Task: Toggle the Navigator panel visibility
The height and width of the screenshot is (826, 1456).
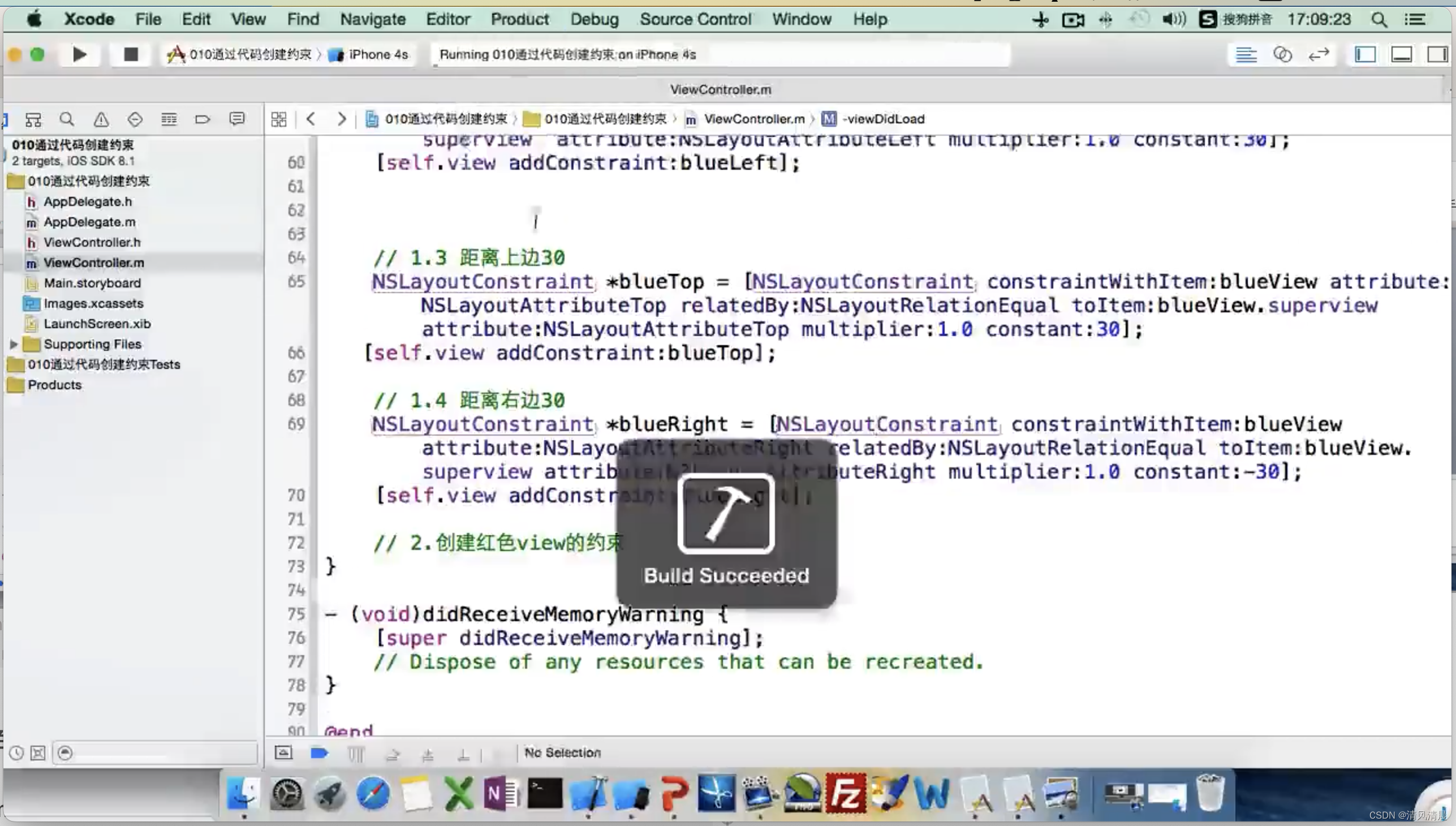Action: 1365,54
